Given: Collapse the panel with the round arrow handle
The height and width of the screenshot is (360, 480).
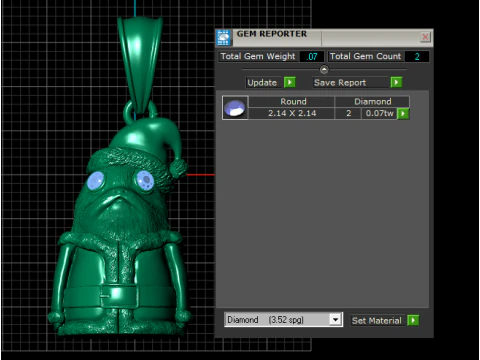Looking at the screenshot, I should [324, 69].
